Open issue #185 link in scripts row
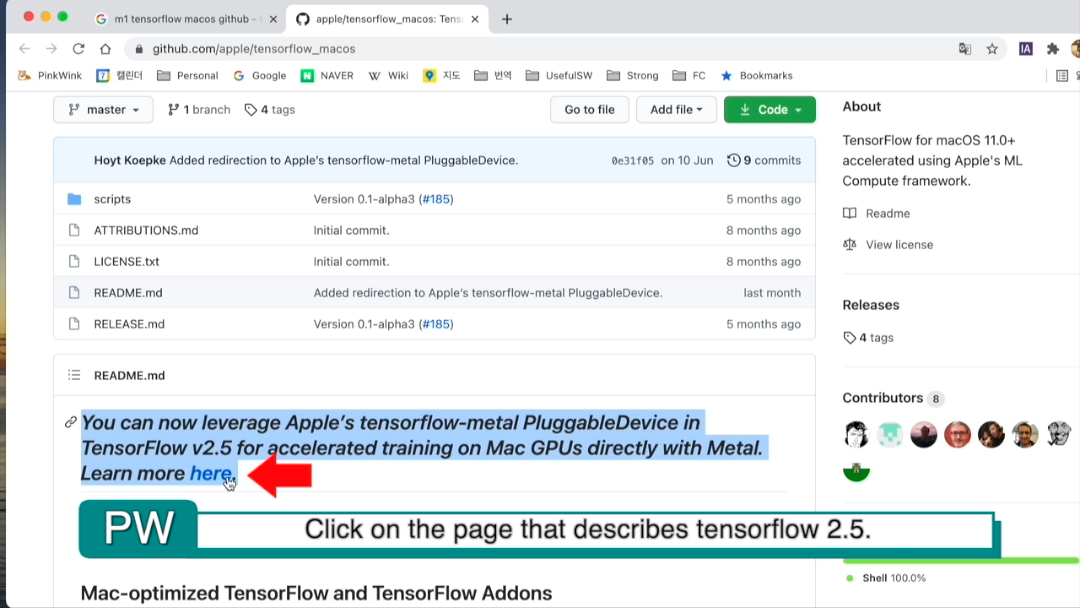 (x=437, y=199)
